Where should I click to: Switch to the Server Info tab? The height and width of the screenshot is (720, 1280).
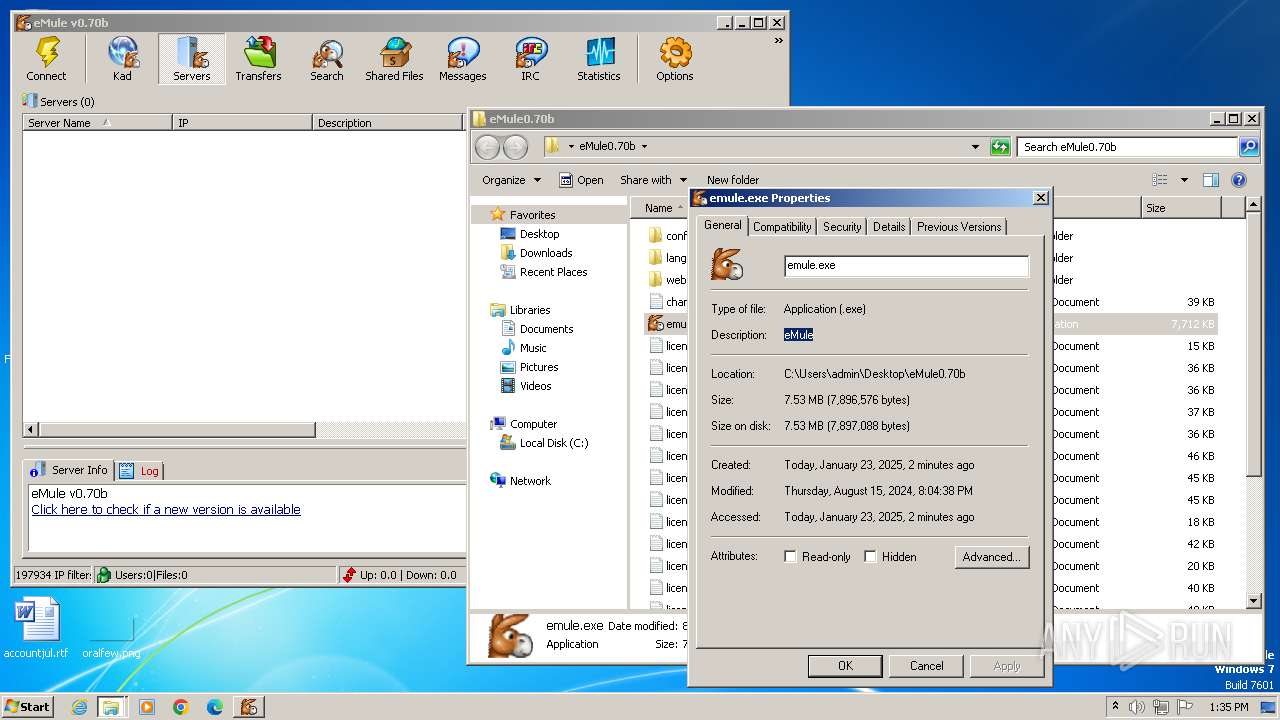[70, 470]
